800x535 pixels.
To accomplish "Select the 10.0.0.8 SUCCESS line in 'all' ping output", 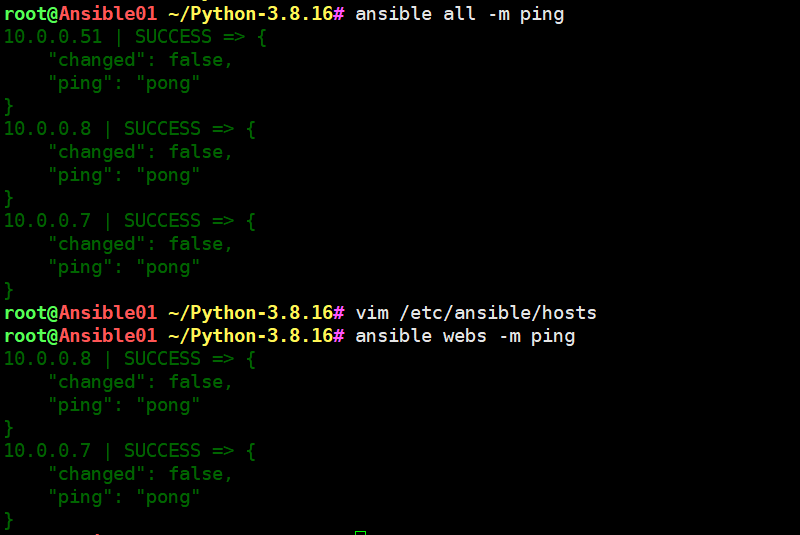I will [x=130, y=129].
